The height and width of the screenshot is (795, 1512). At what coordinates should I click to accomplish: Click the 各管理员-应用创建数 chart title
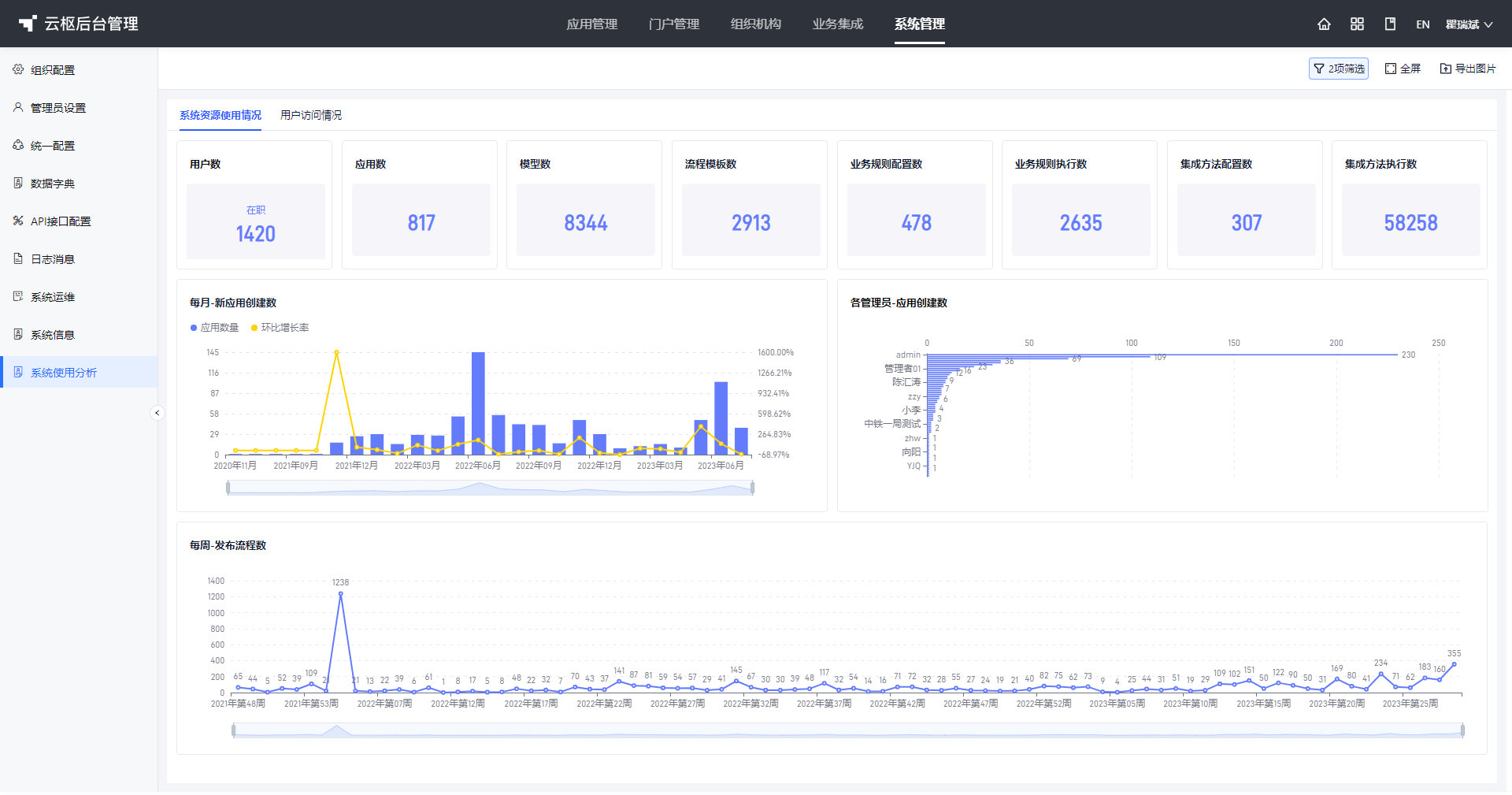tap(899, 303)
